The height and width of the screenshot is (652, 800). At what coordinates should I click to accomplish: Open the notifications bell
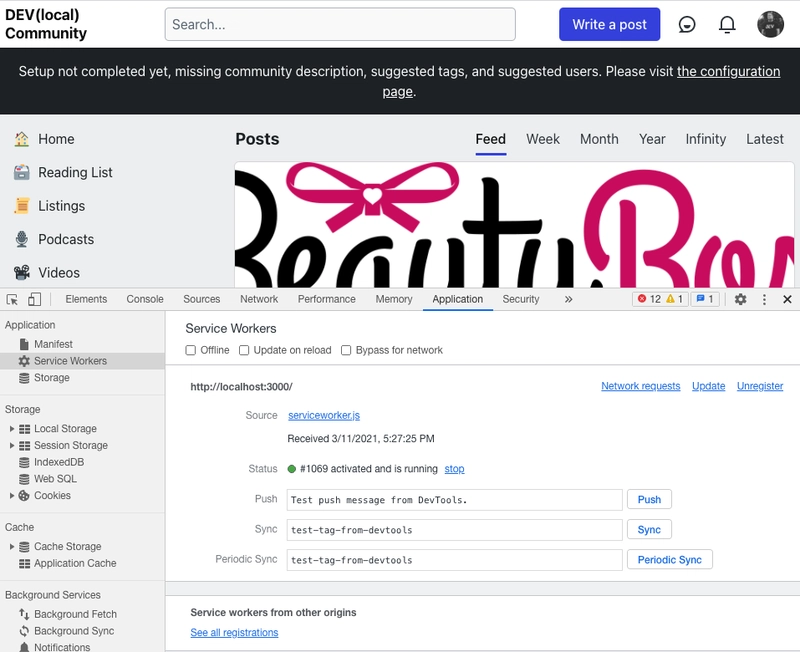pos(727,24)
